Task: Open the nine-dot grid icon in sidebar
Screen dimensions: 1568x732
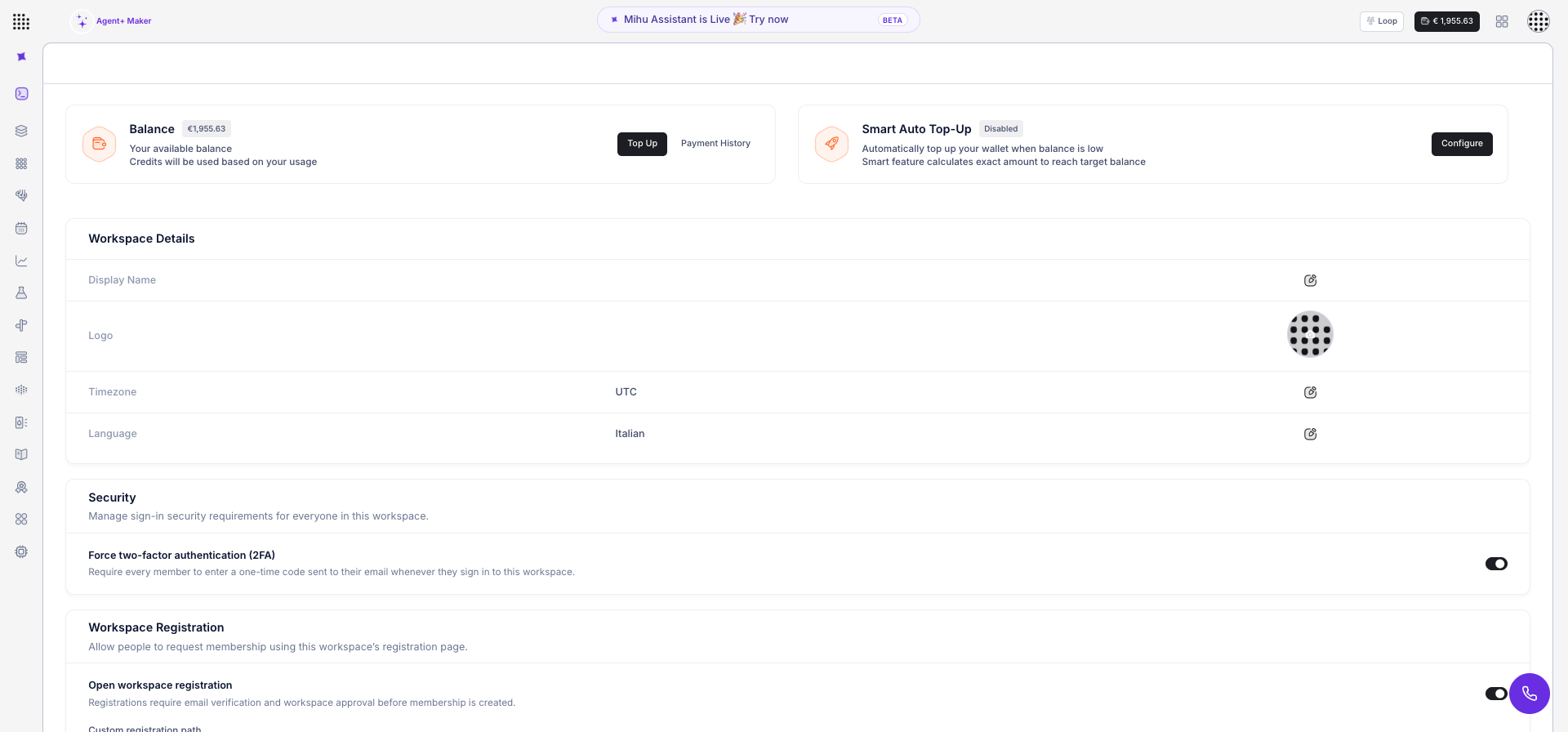Action: pos(21,163)
